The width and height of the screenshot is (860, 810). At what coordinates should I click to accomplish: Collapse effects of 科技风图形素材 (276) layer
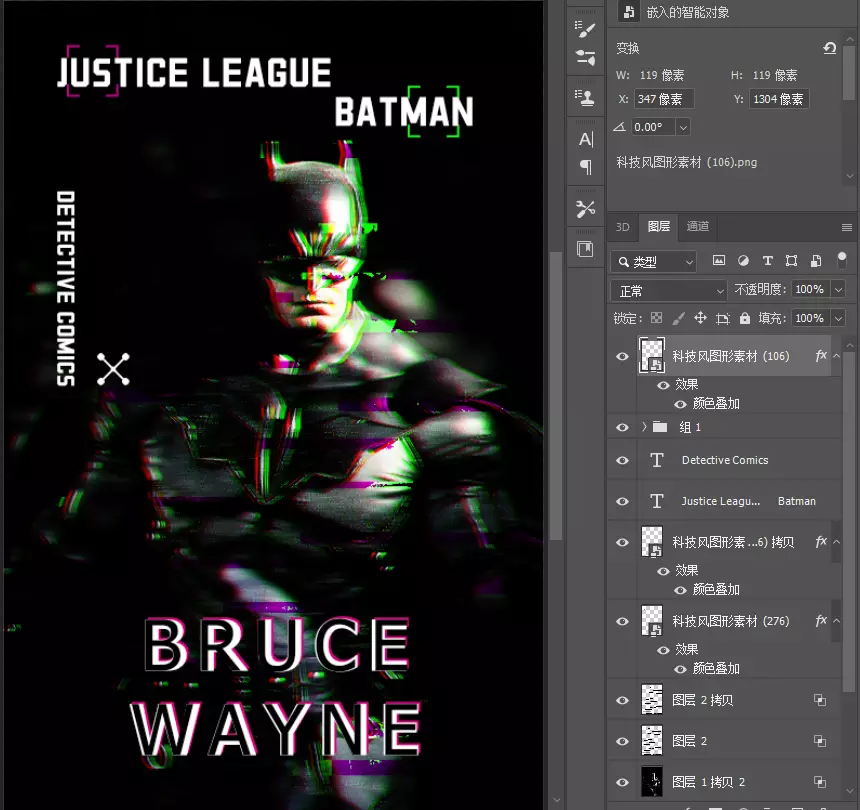tap(836, 621)
